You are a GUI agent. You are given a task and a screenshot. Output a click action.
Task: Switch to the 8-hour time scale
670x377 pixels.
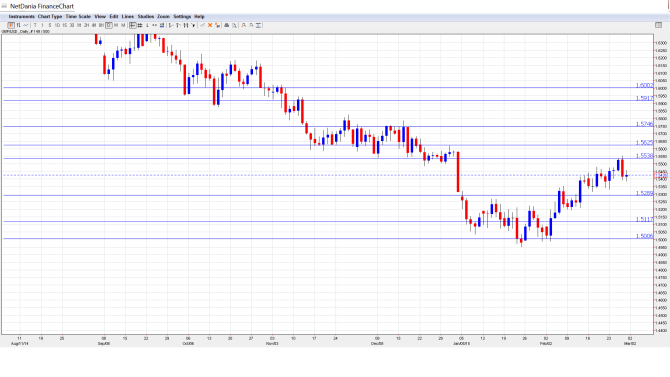tap(101, 25)
